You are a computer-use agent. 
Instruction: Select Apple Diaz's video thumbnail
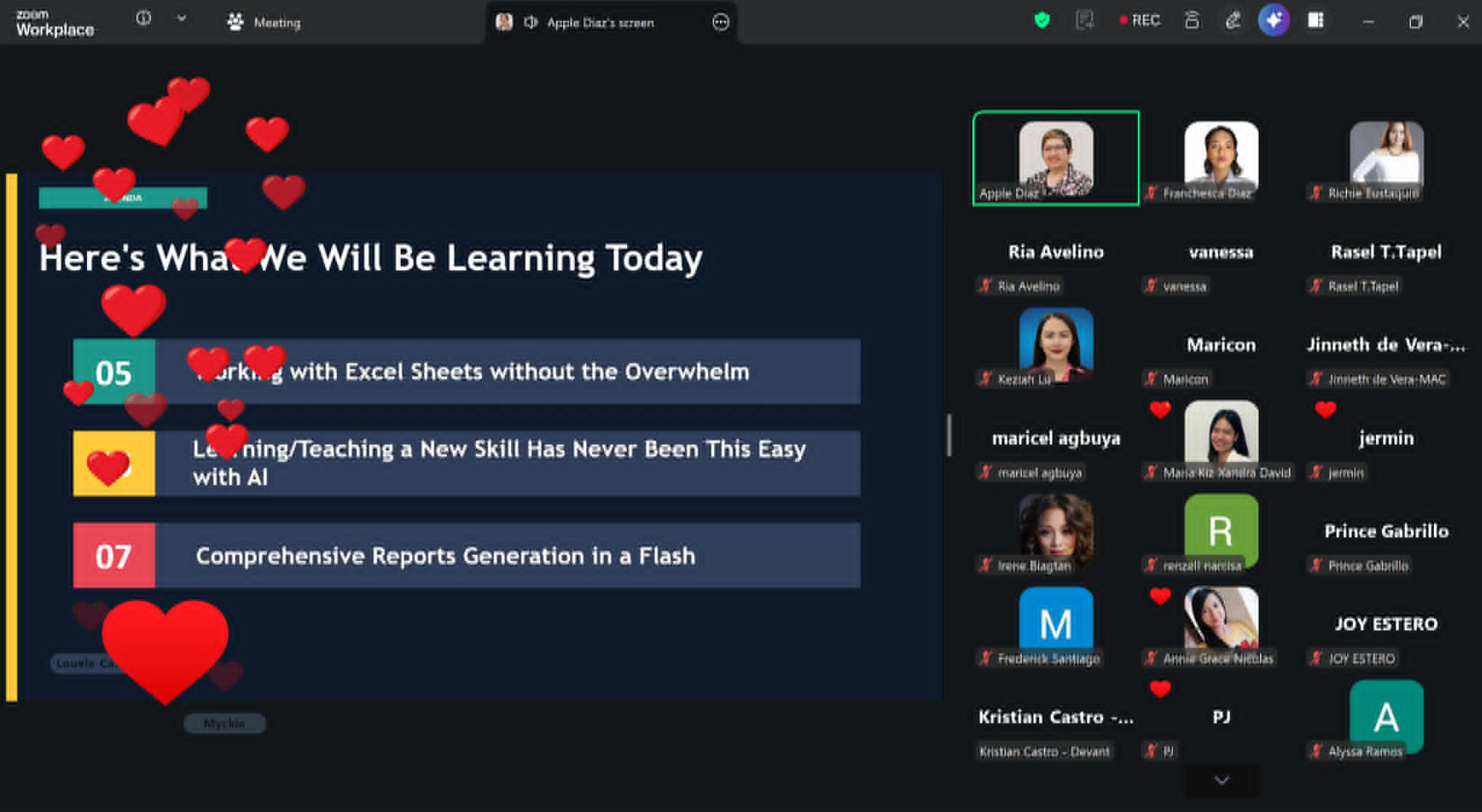click(x=1056, y=158)
